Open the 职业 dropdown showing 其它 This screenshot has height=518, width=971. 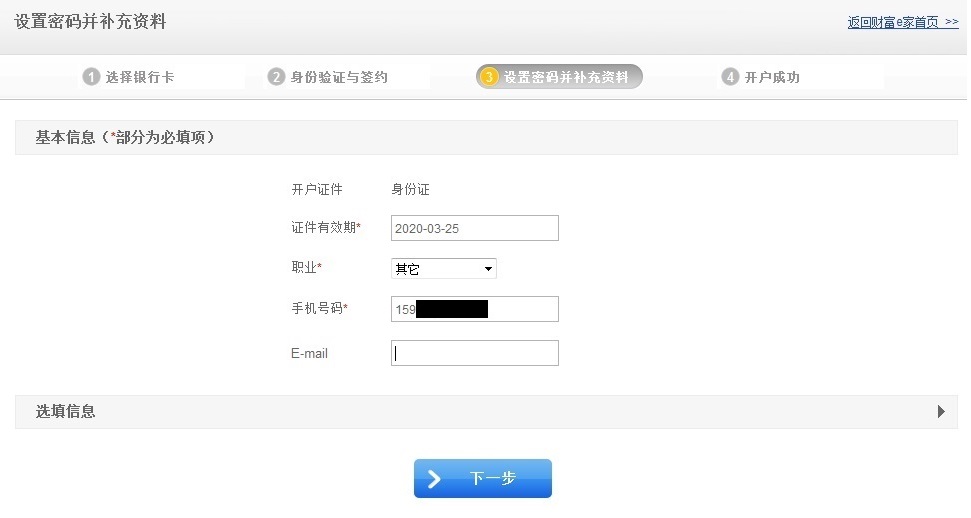443,269
